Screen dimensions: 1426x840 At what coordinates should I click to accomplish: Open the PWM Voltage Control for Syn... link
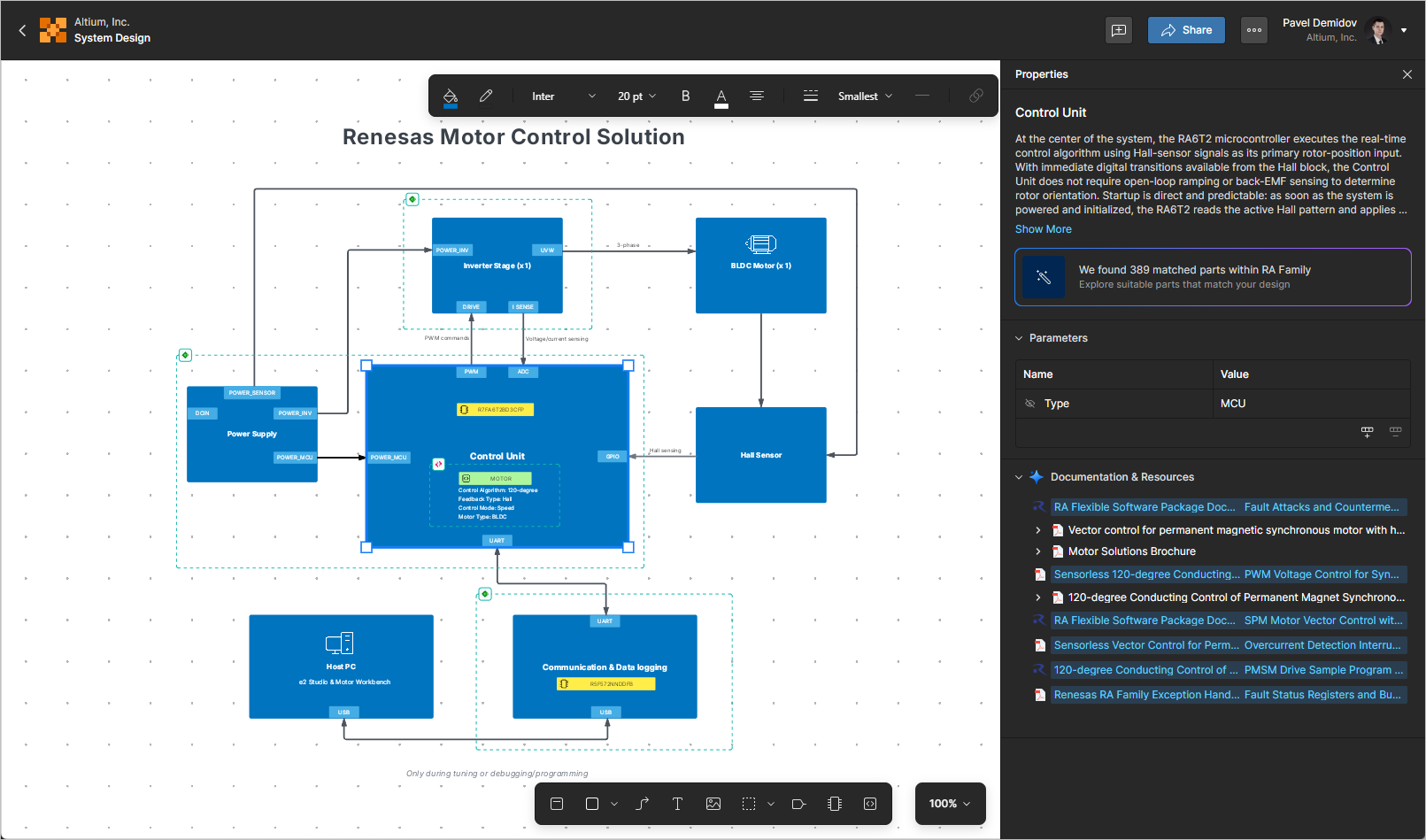[x=1322, y=574]
